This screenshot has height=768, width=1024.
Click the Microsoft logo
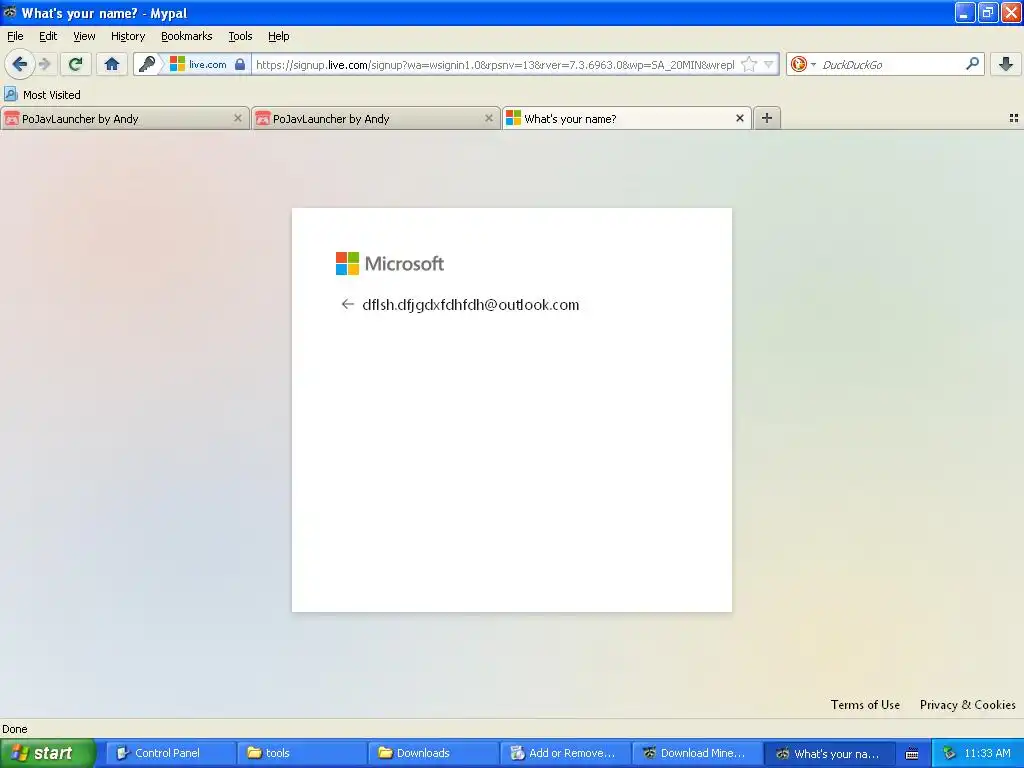(390, 263)
